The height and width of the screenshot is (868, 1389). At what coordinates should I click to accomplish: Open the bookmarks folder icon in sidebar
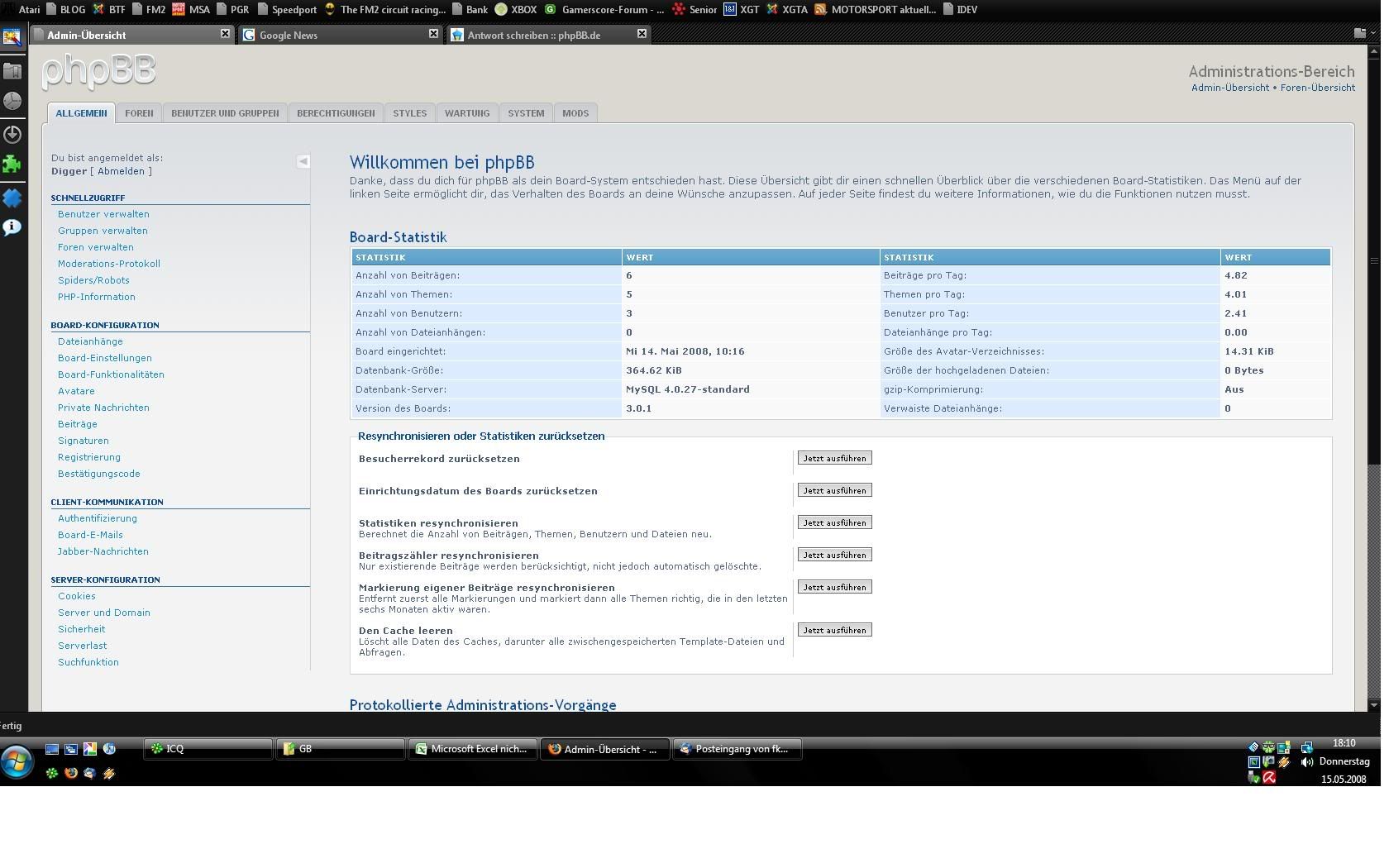tap(12, 71)
